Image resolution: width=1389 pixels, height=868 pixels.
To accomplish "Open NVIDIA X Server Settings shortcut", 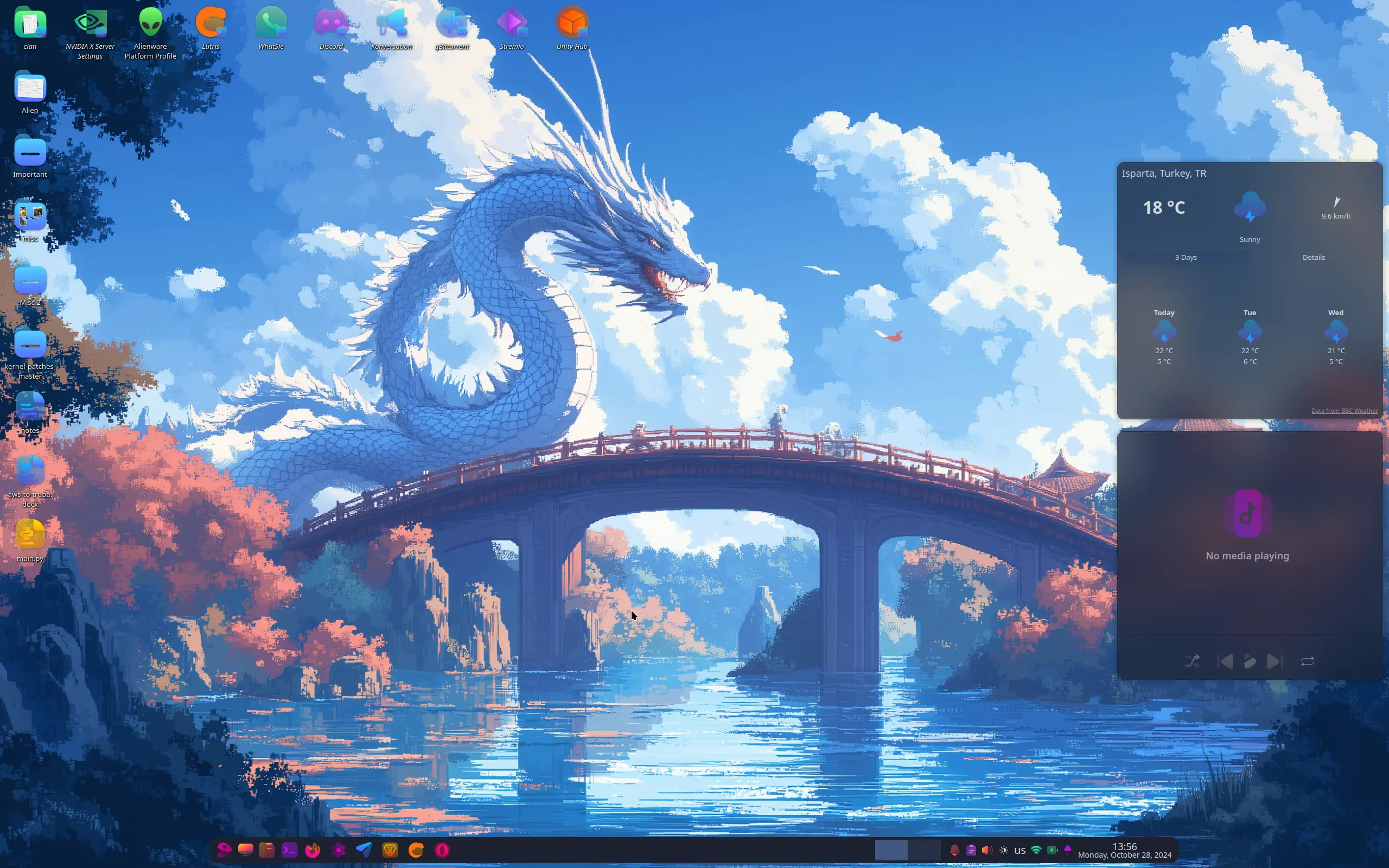I will [90, 33].
